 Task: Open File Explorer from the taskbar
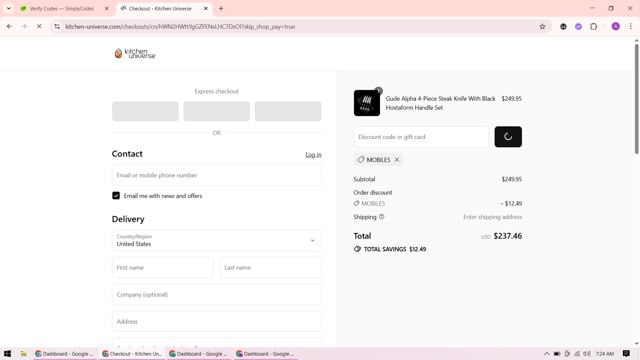pyautogui.click(x=23, y=353)
